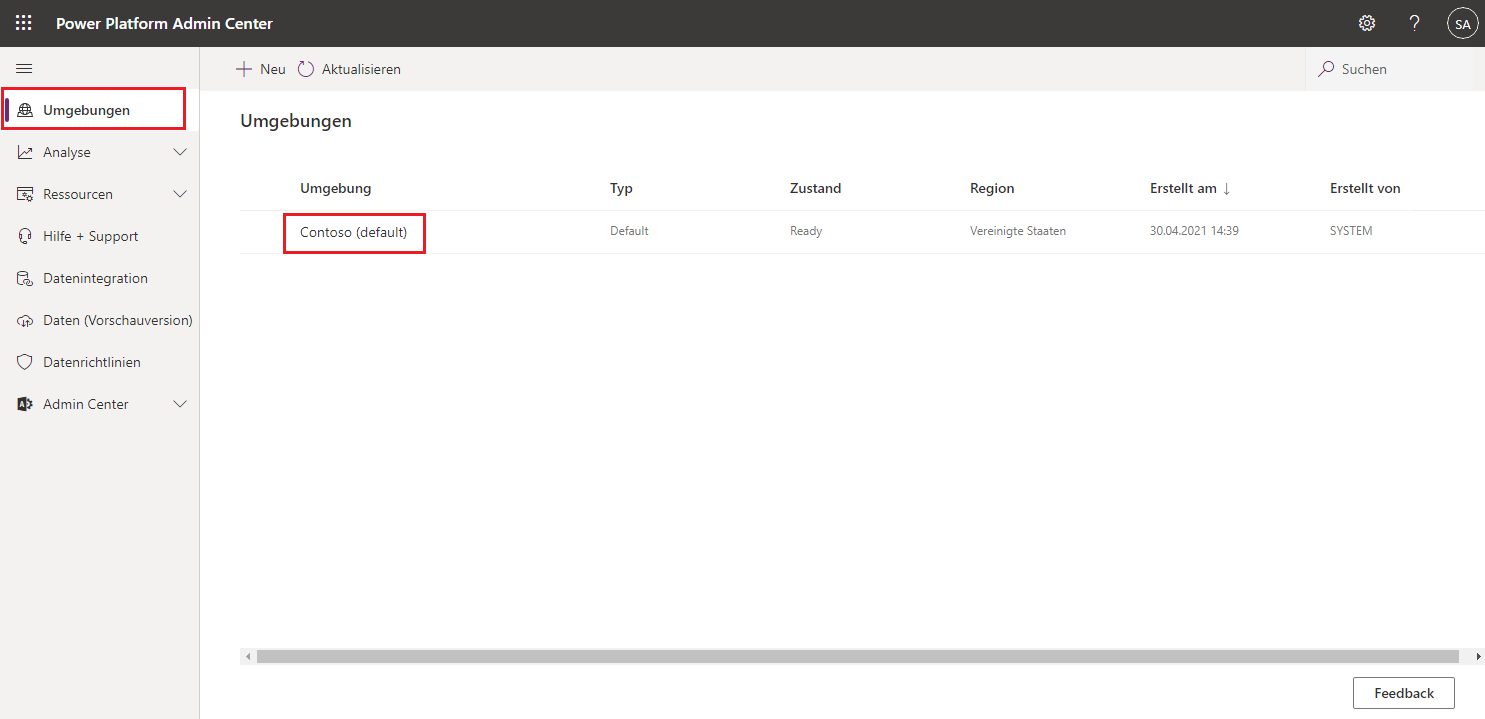
Task: Click the search magnifier icon
Action: click(x=1326, y=69)
